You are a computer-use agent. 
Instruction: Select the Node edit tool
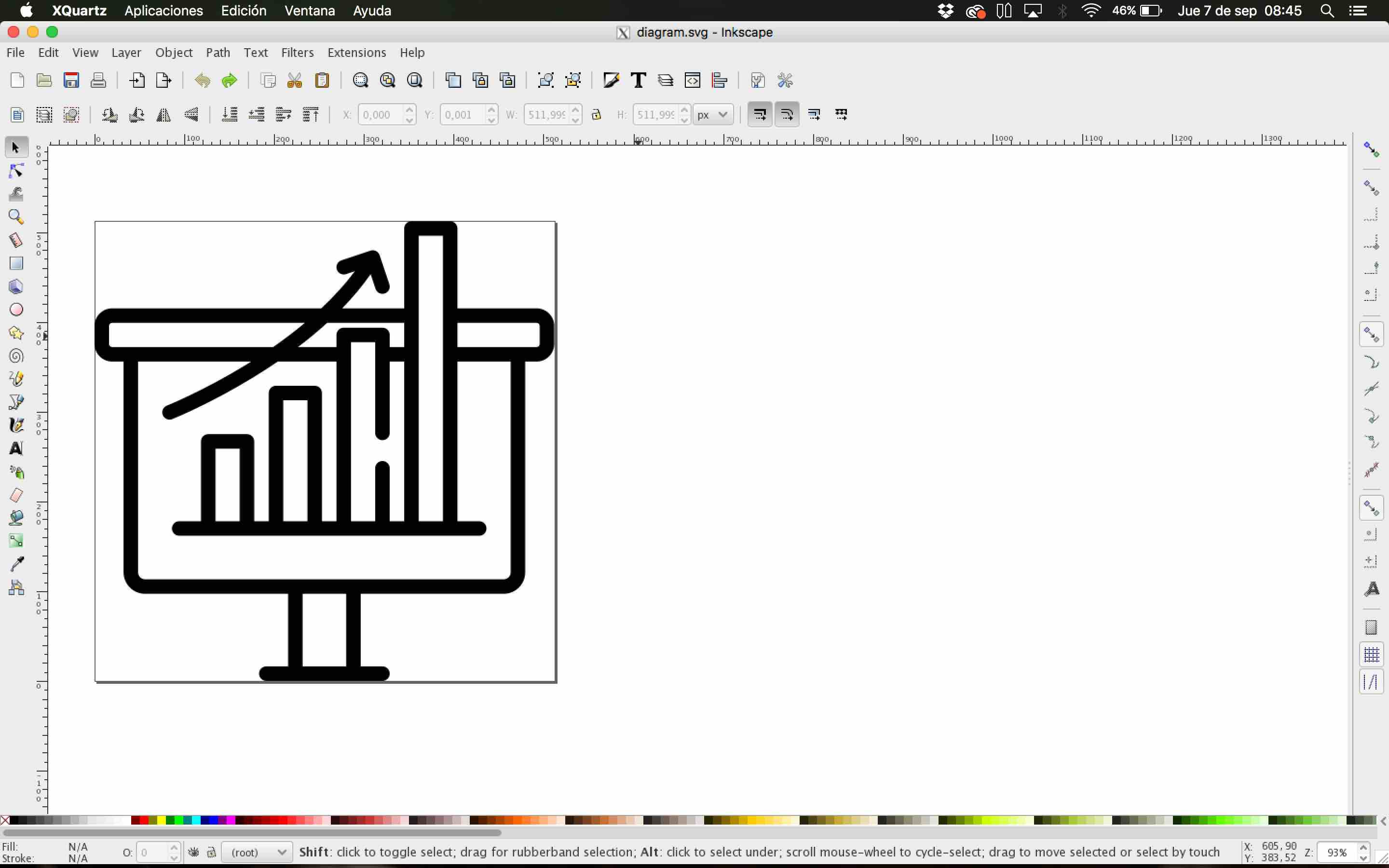[16, 171]
